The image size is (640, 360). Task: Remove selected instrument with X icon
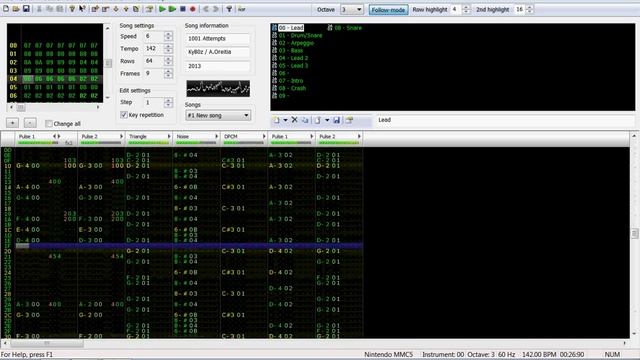pyautogui.click(x=294, y=120)
